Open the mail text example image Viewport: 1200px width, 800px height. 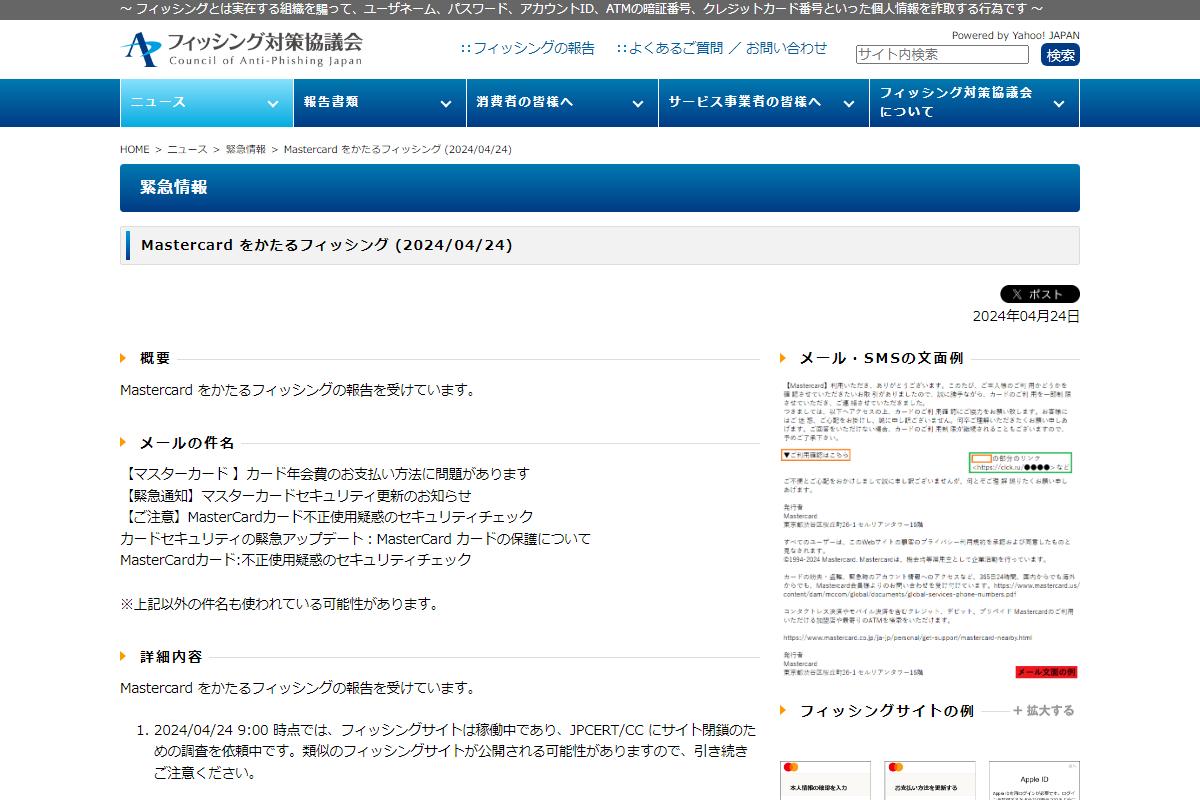click(929, 529)
